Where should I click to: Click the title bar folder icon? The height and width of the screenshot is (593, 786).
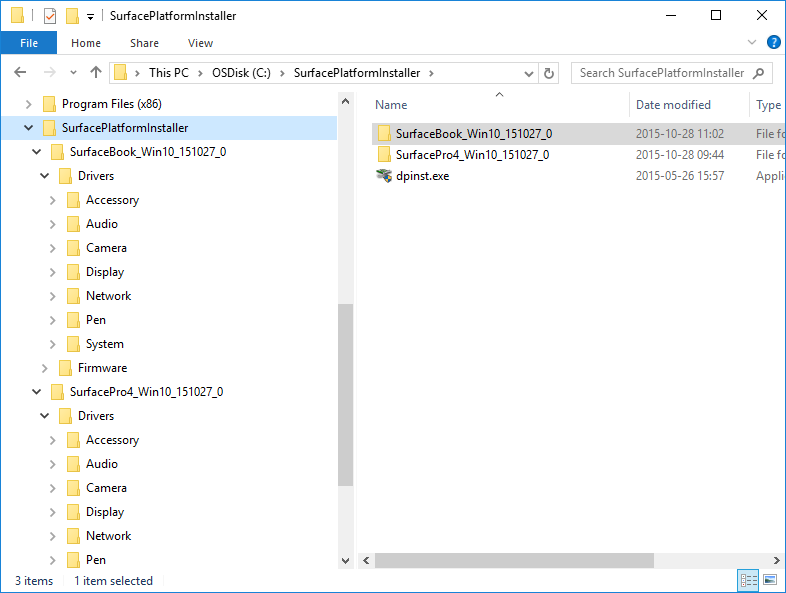(x=17, y=16)
